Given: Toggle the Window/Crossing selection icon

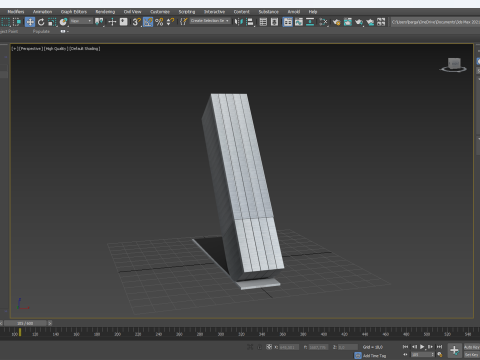Looking at the screenshot, I should (17, 22).
